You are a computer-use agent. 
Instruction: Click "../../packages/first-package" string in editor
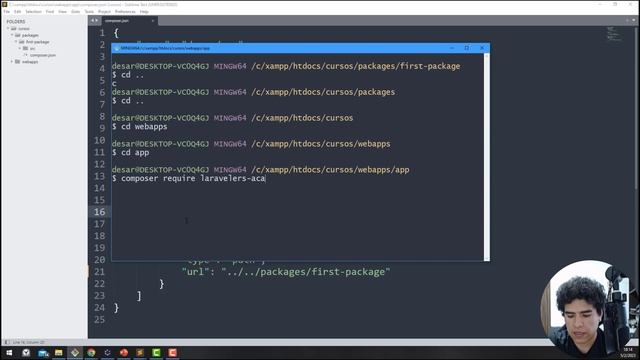click(x=306, y=272)
